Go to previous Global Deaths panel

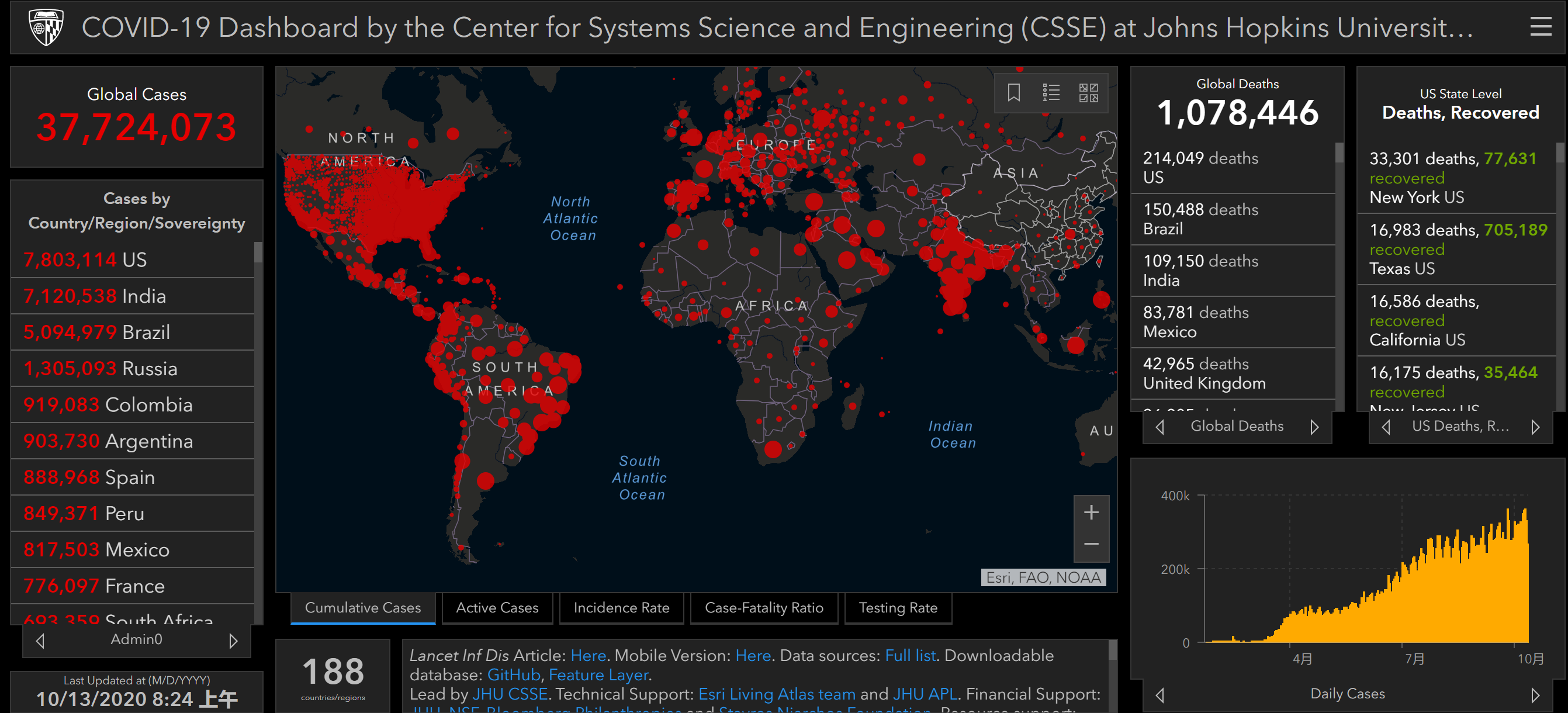pyautogui.click(x=1159, y=427)
